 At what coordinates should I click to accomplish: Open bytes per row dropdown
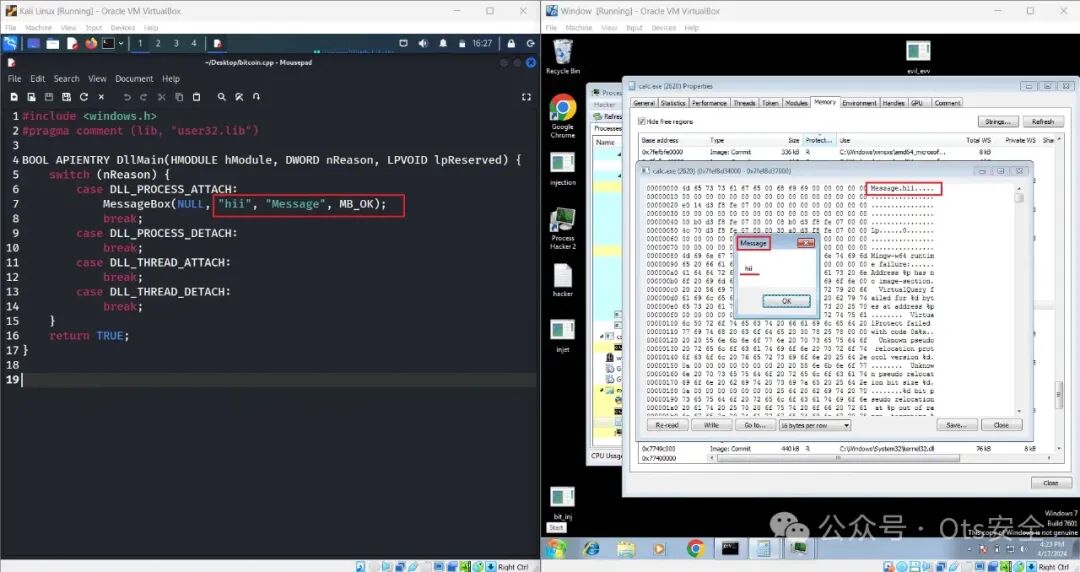pyautogui.click(x=816, y=425)
